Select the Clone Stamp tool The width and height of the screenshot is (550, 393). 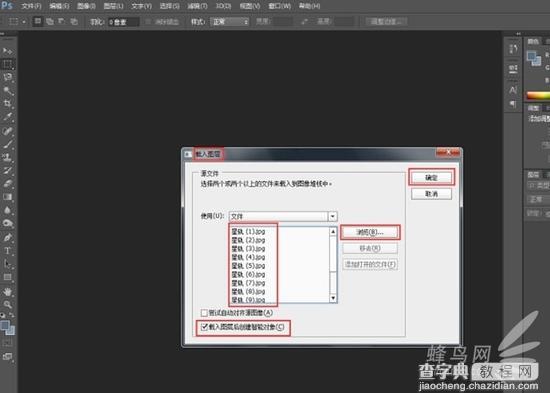click(7, 157)
